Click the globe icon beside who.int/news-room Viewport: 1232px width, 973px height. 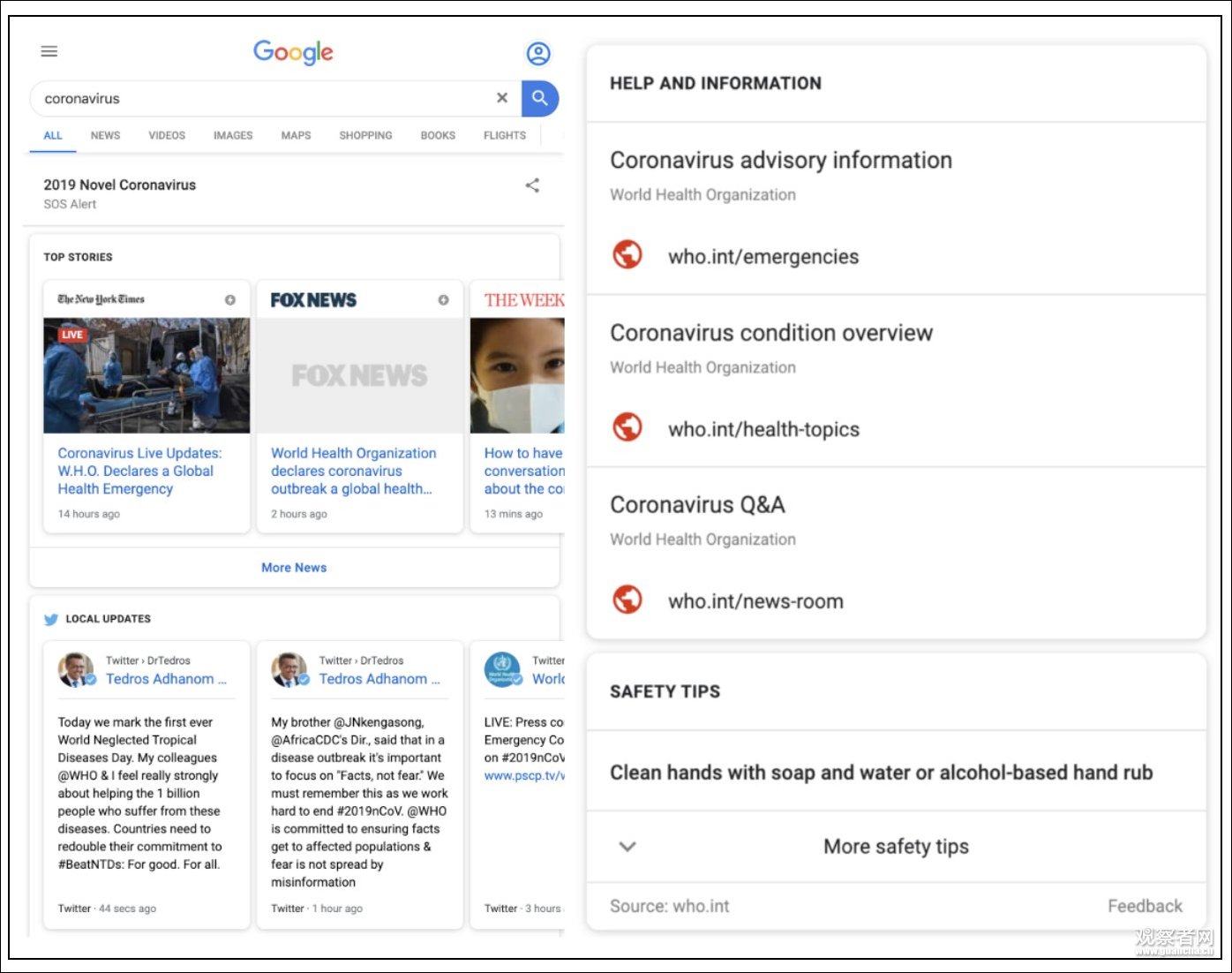[627, 600]
